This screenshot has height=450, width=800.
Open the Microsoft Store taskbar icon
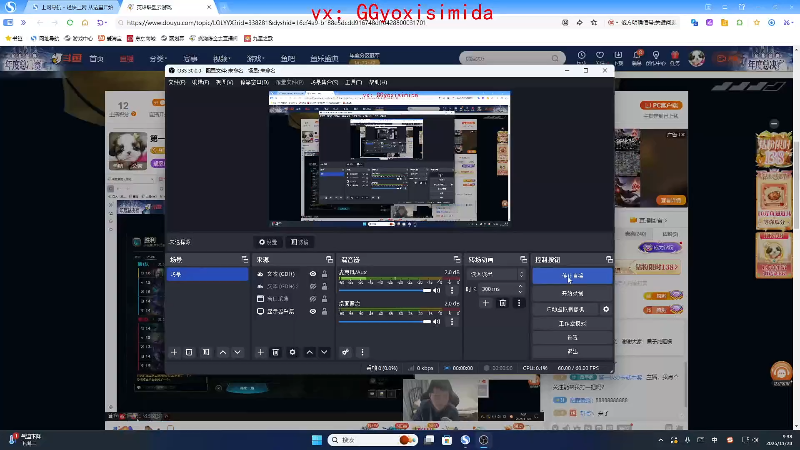[447, 440]
